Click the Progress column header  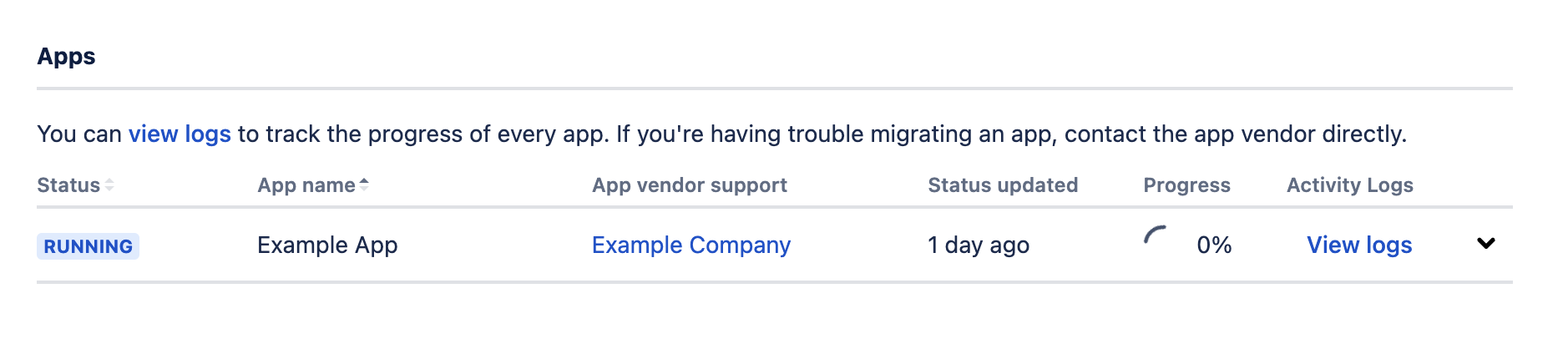[1186, 185]
